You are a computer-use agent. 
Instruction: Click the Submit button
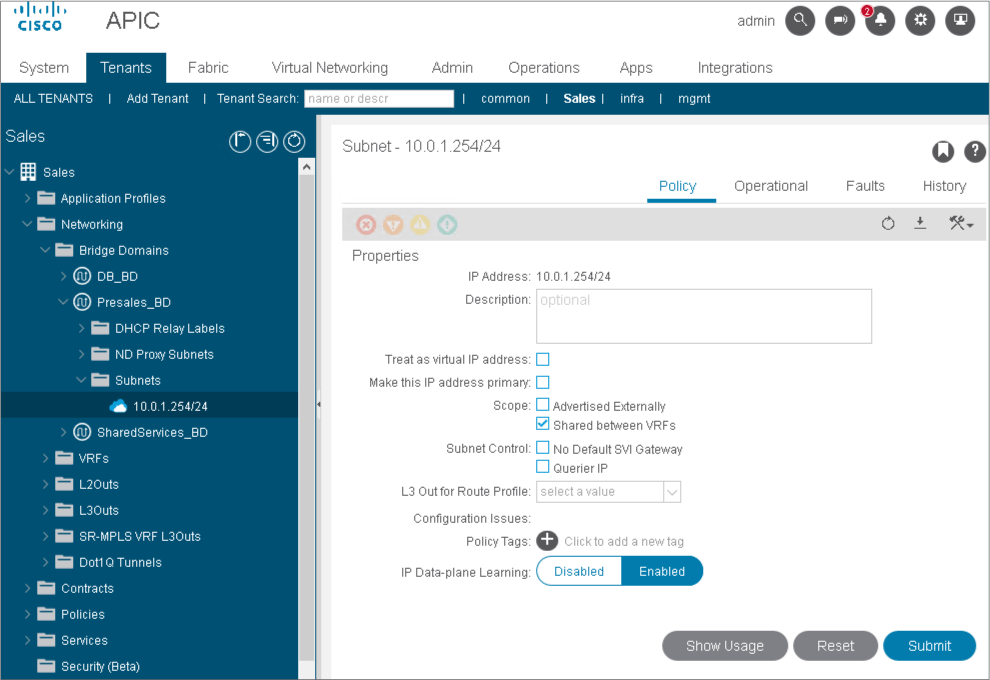pyautogui.click(x=929, y=646)
